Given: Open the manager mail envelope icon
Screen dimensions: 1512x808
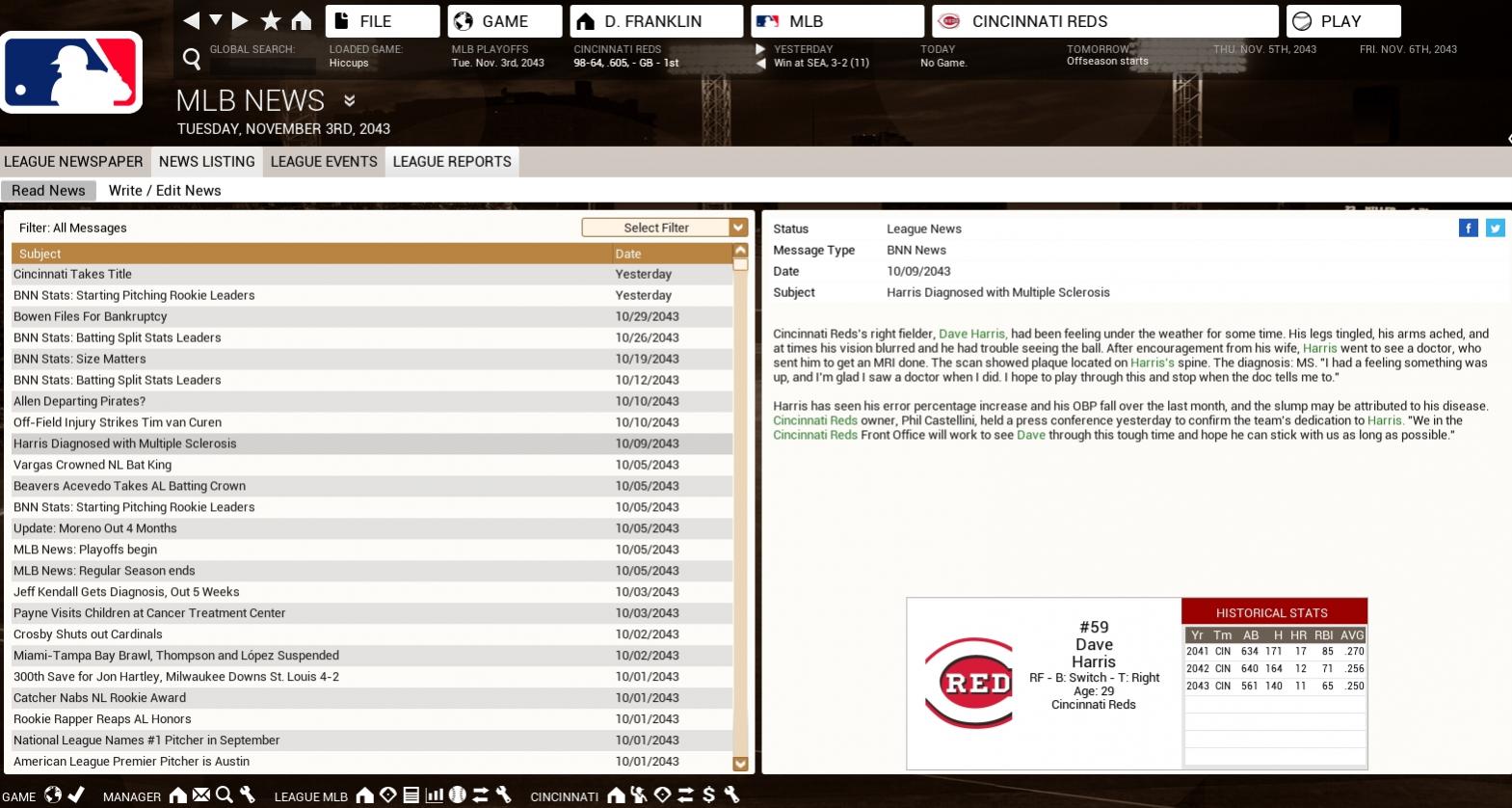Looking at the screenshot, I should point(200,795).
